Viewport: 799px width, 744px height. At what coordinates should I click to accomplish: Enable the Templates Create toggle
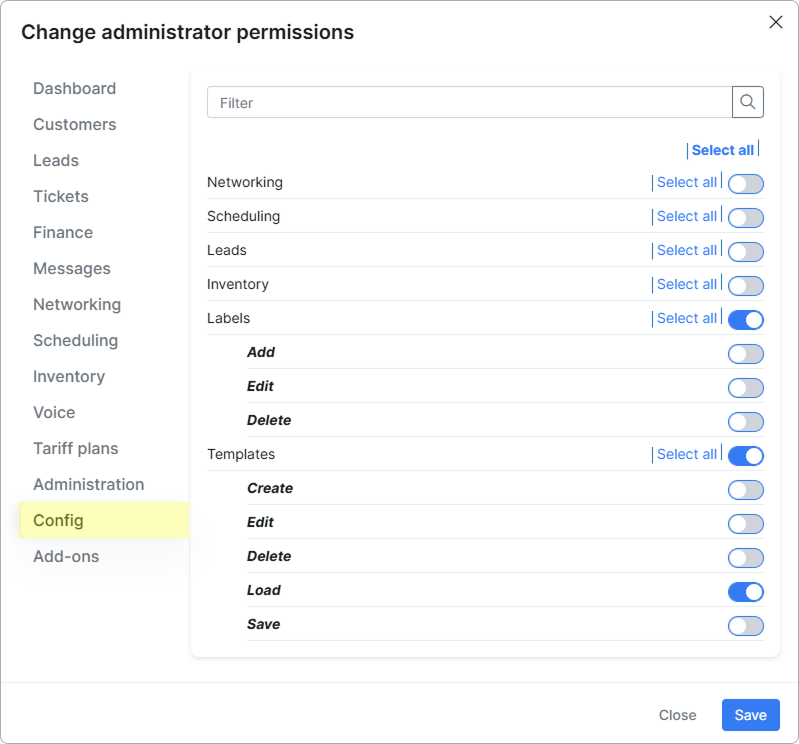point(745,490)
